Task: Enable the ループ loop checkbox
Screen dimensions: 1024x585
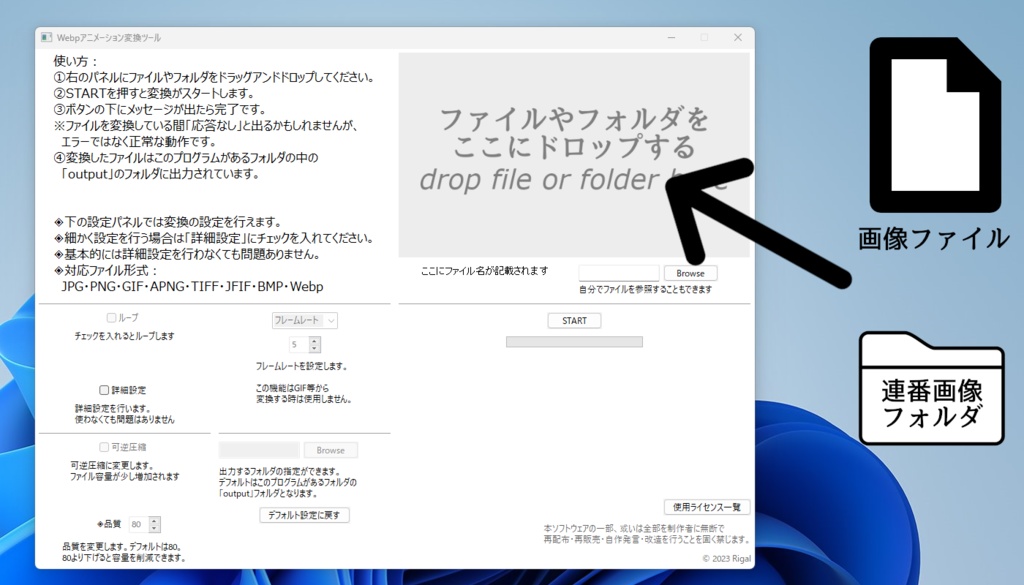Action: tap(113, 317)
